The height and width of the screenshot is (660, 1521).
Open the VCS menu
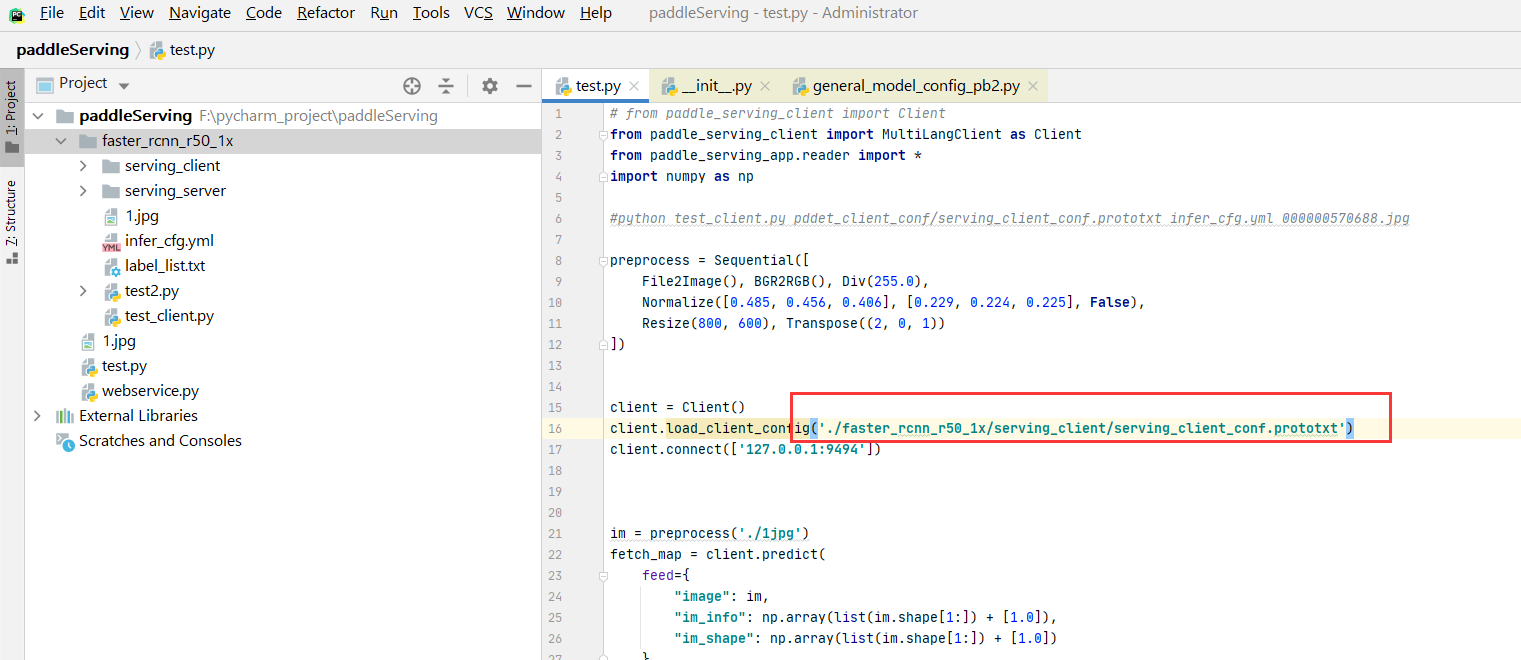(x=478, y=12)
